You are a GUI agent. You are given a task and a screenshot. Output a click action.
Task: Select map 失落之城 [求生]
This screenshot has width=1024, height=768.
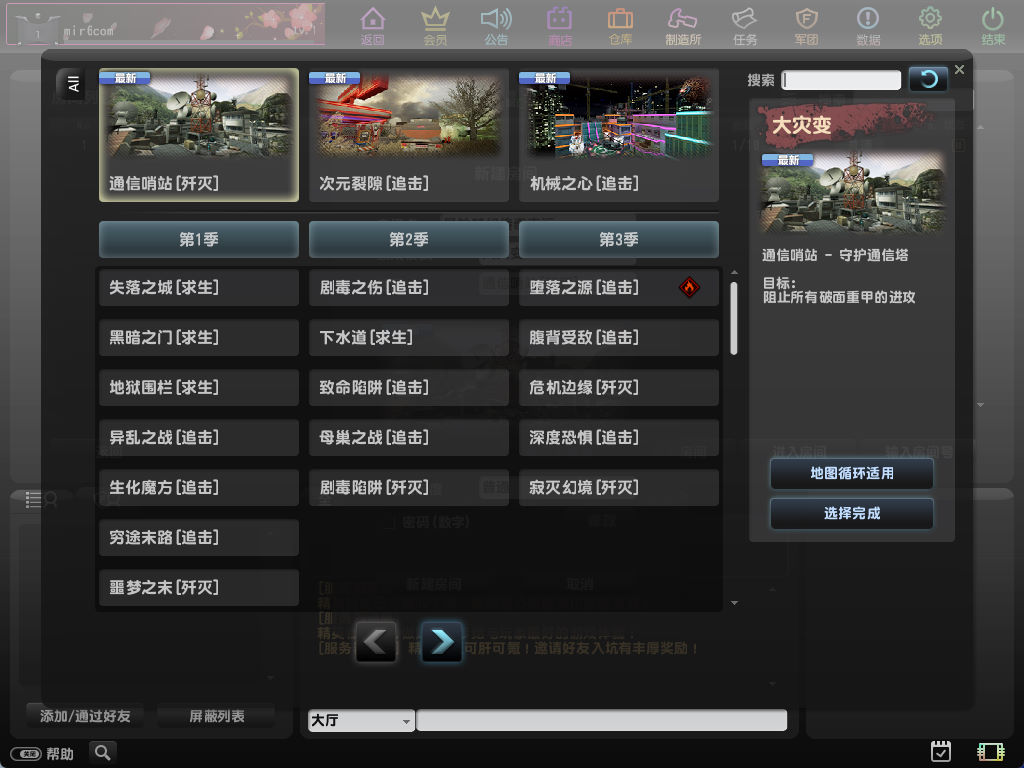pyautogui.click(x=199, y=288)
